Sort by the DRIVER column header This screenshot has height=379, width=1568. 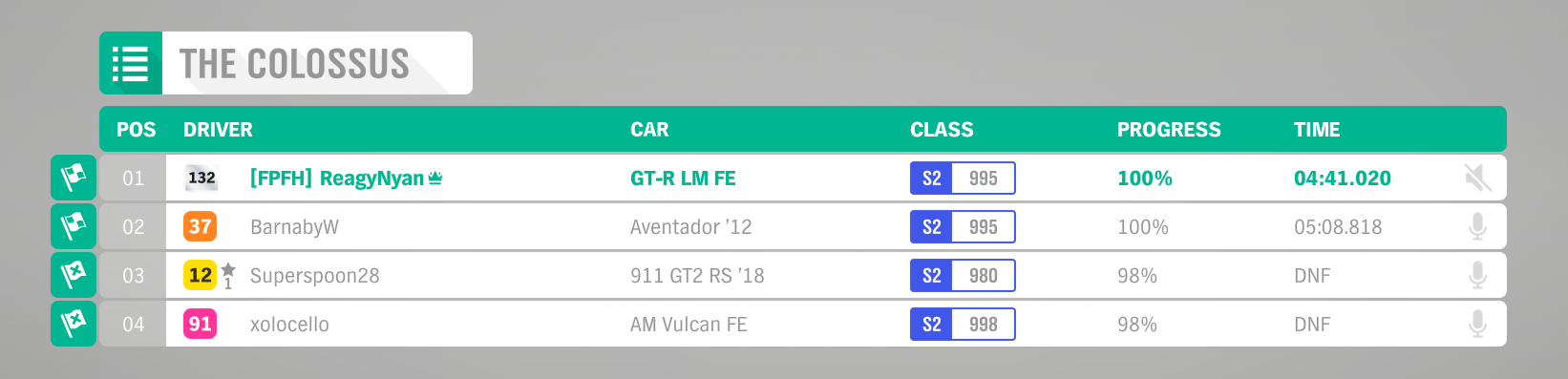coord(218,130)
